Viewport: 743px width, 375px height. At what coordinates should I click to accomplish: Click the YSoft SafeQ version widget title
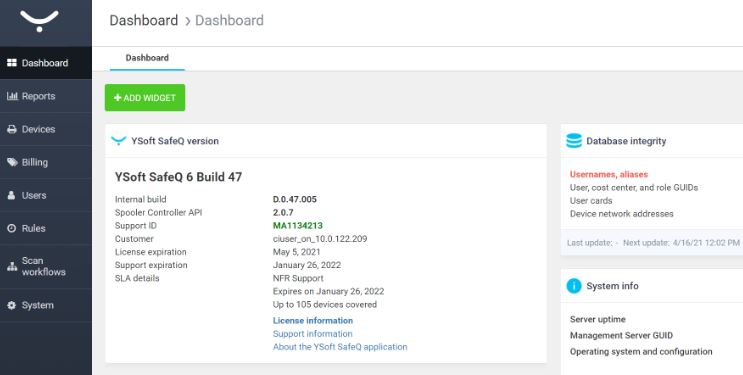tap(175, 141)
